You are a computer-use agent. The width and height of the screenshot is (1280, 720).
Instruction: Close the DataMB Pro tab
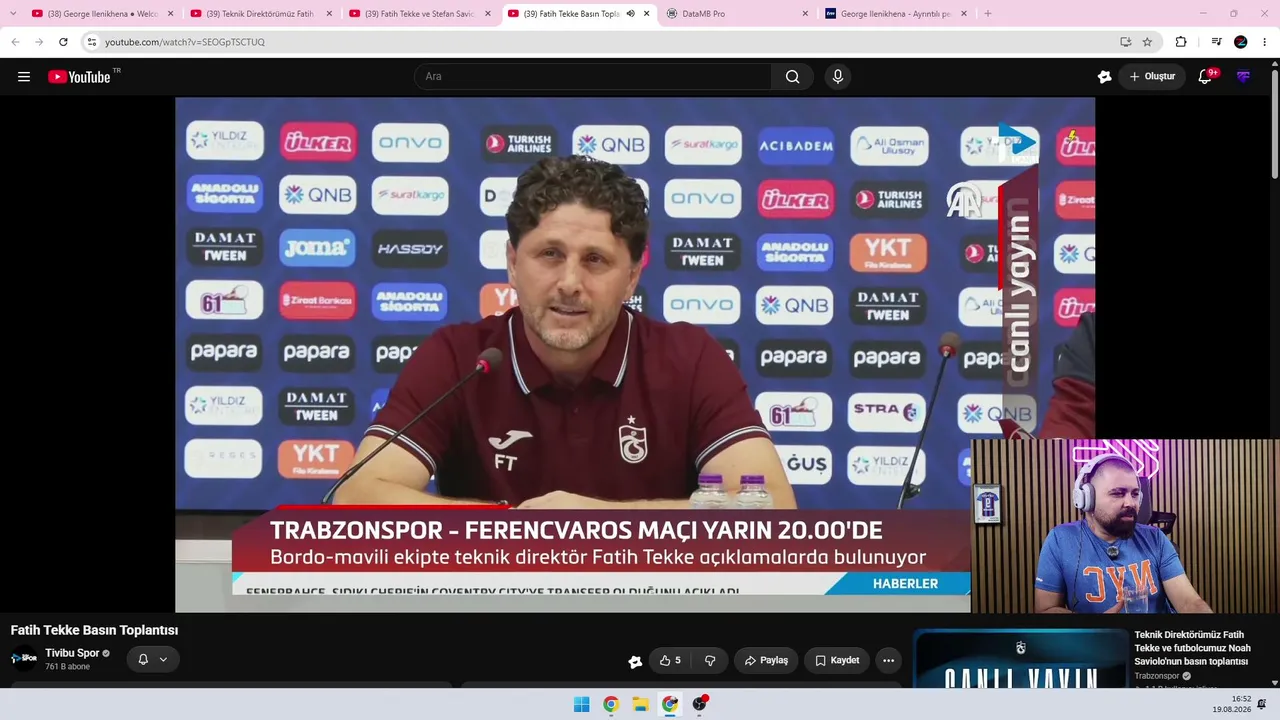click(805, 14)
